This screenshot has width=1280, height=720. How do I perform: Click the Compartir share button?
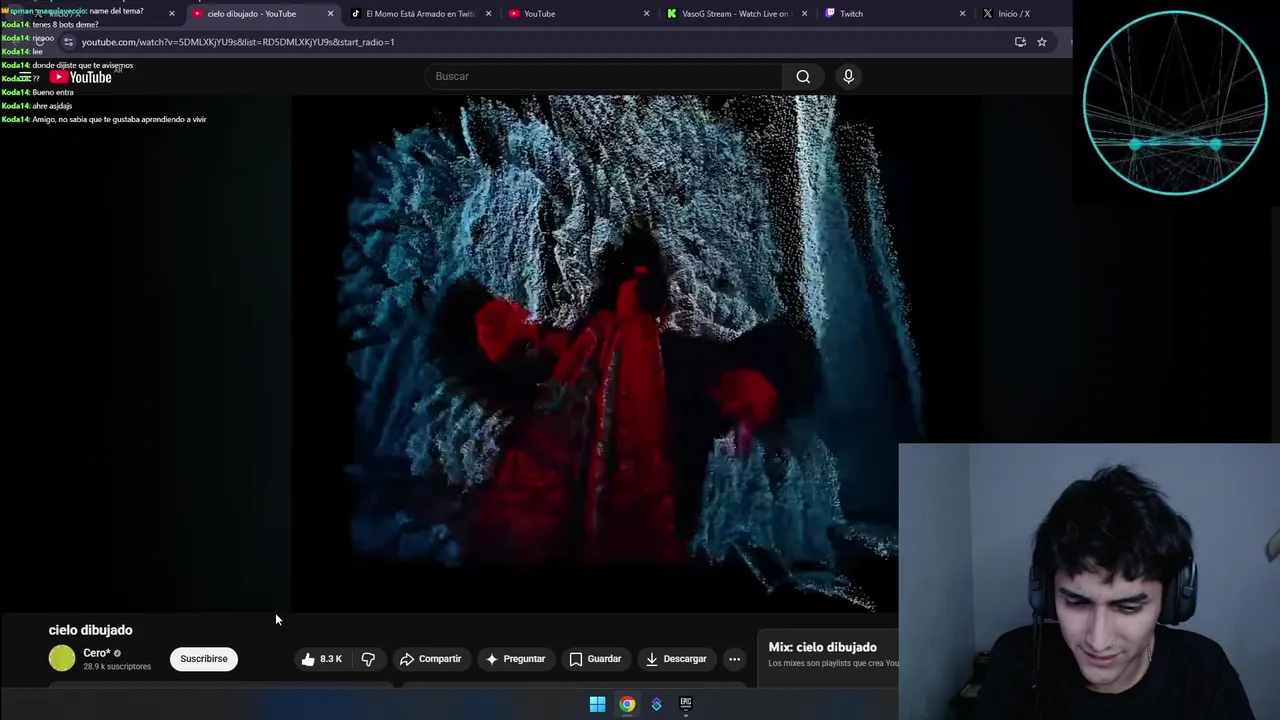tap(431, 659)
